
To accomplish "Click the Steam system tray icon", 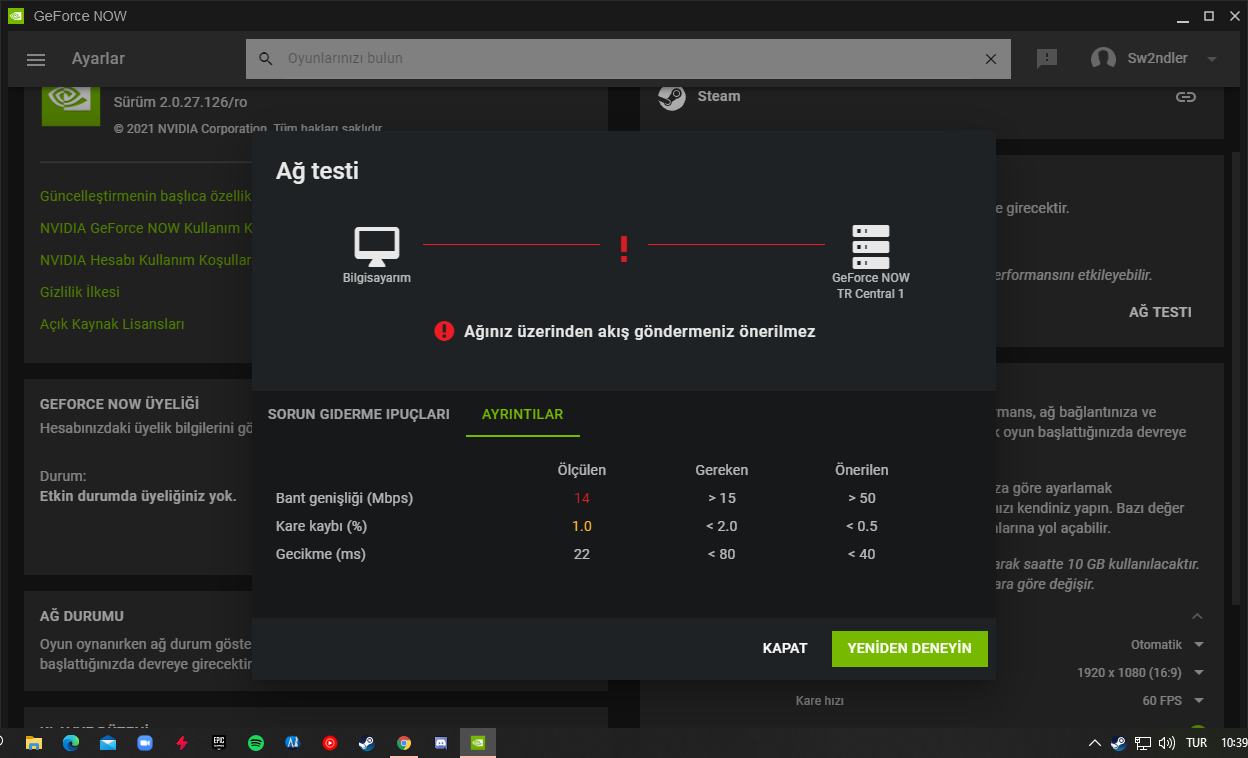I will click(x=1119, y=743).
